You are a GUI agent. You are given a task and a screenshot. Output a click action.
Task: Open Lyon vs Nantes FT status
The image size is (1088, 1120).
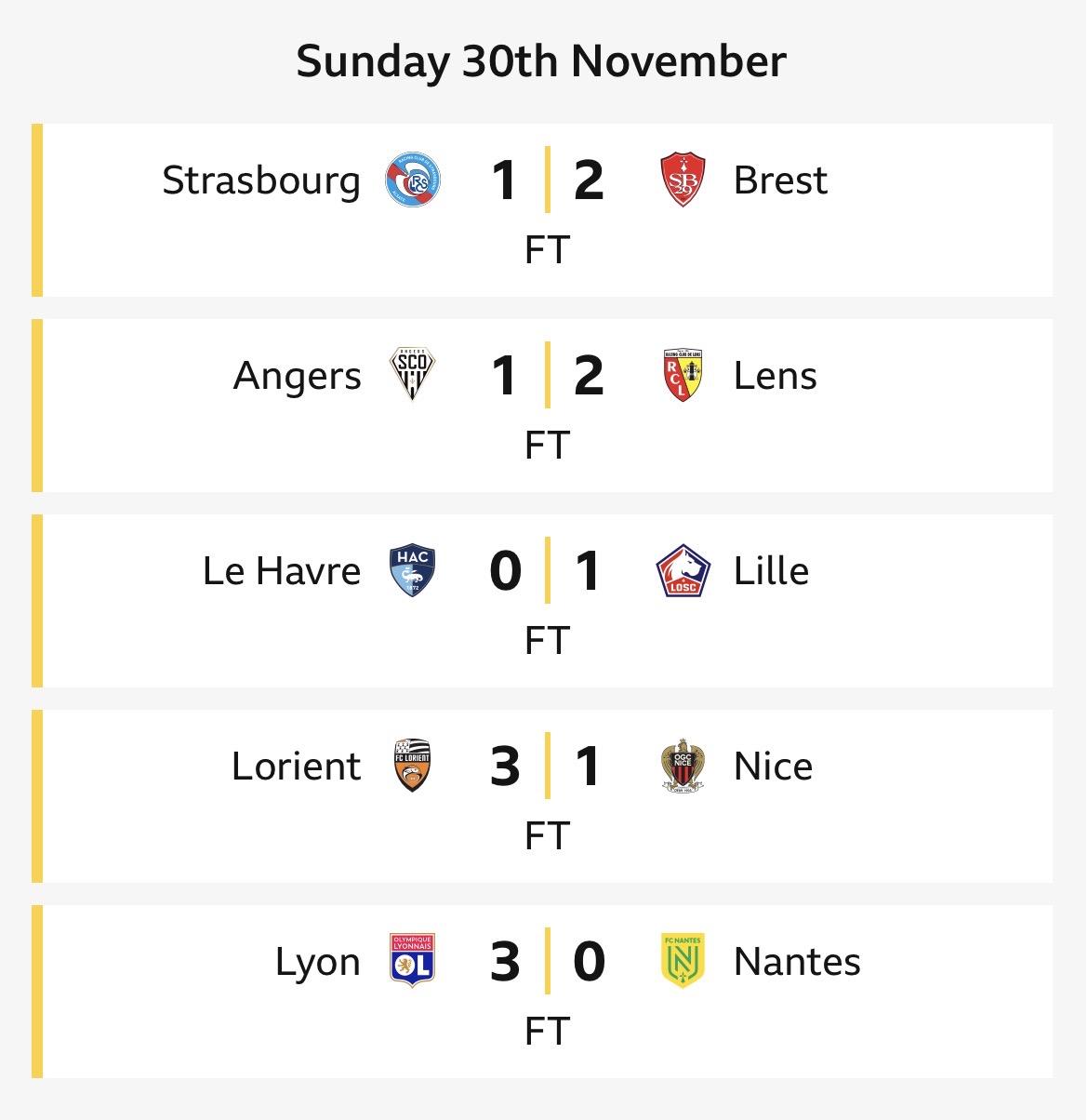(547, 1031)
